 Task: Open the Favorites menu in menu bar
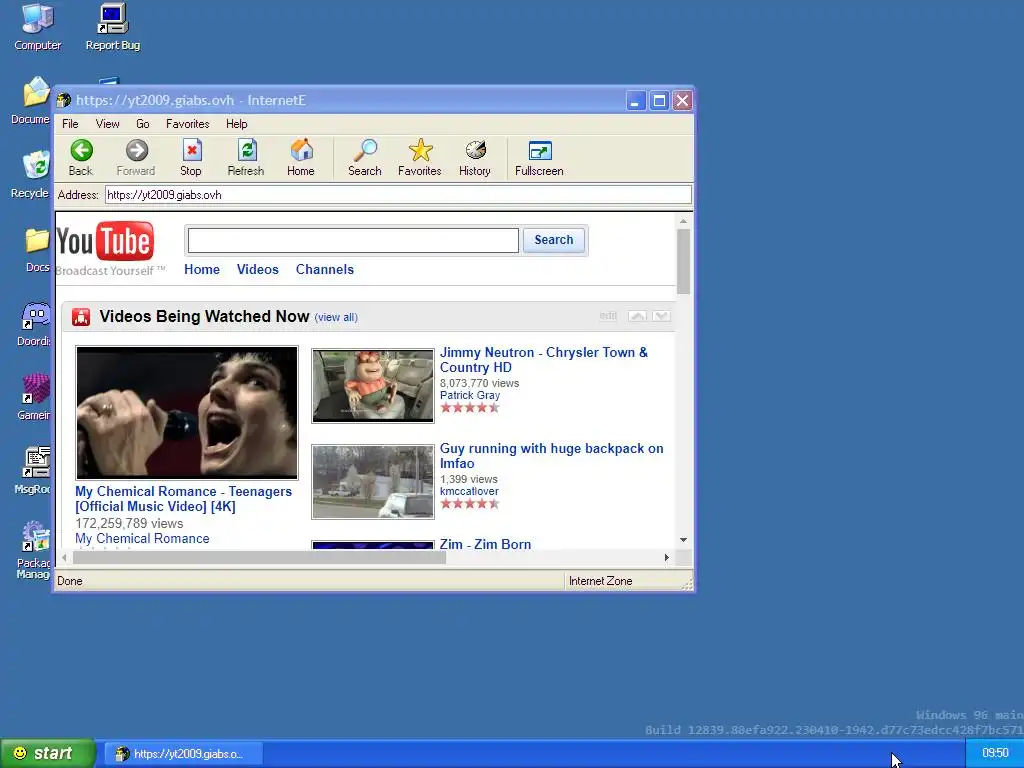187,124
